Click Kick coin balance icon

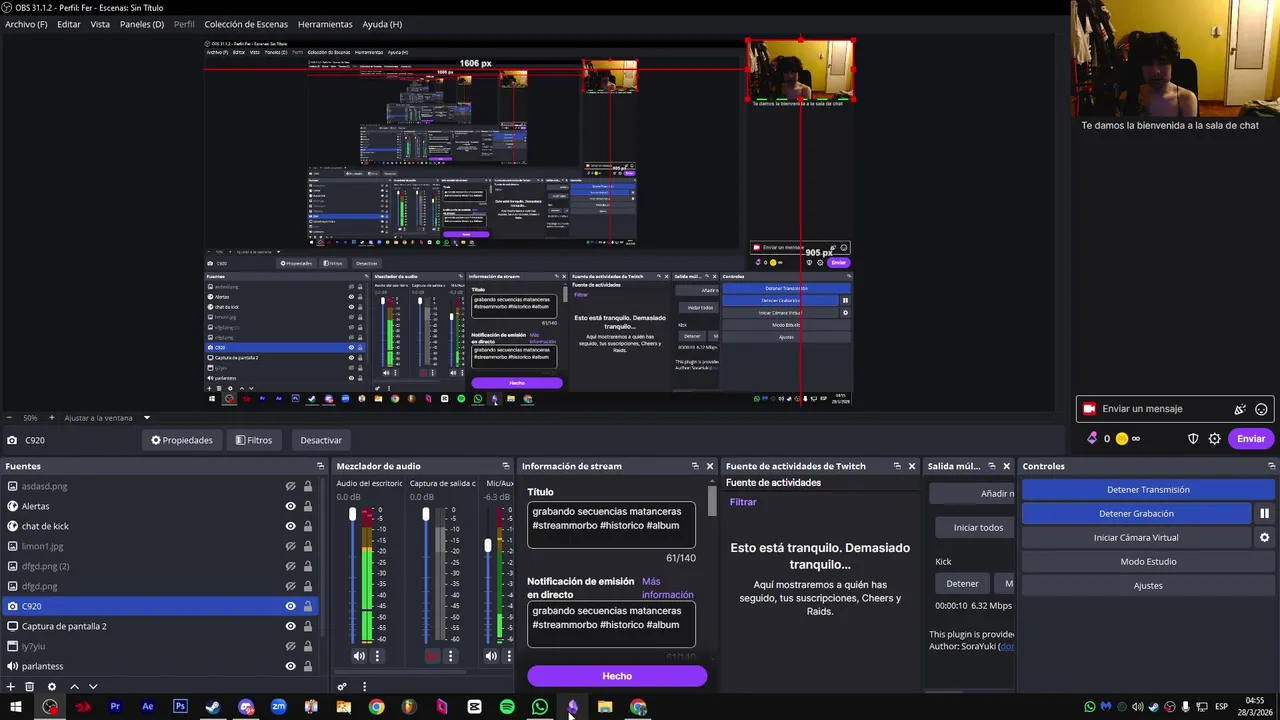1122,438
